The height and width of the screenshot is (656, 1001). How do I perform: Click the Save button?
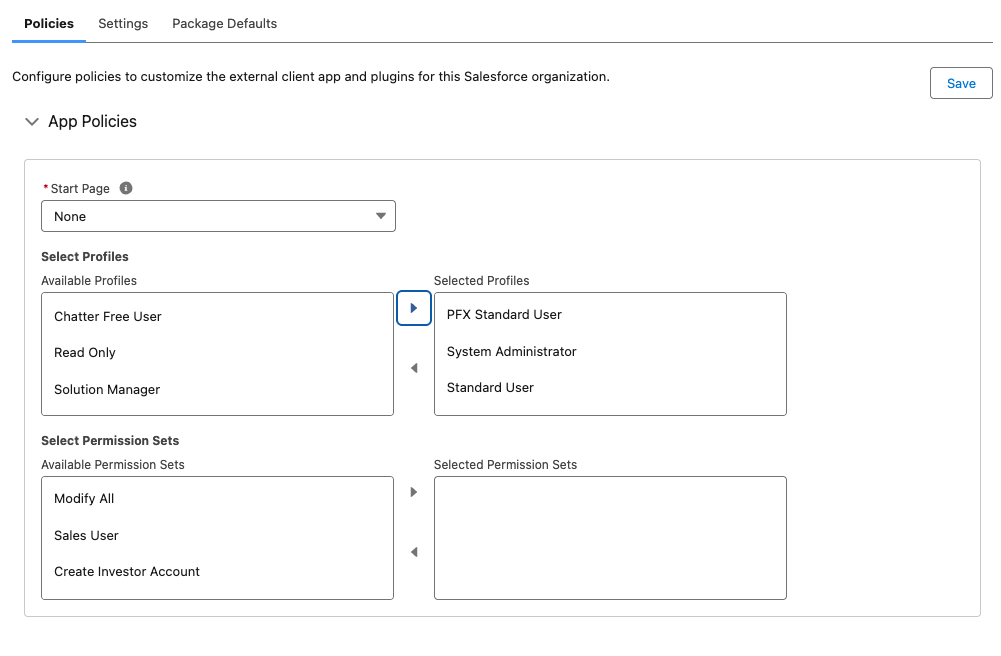960,84
